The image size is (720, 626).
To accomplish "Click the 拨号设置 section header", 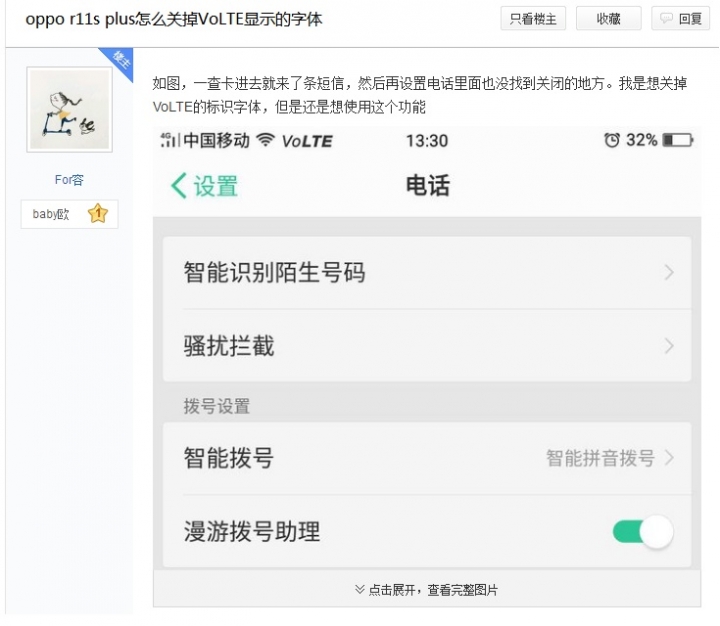I will [217, 406].
